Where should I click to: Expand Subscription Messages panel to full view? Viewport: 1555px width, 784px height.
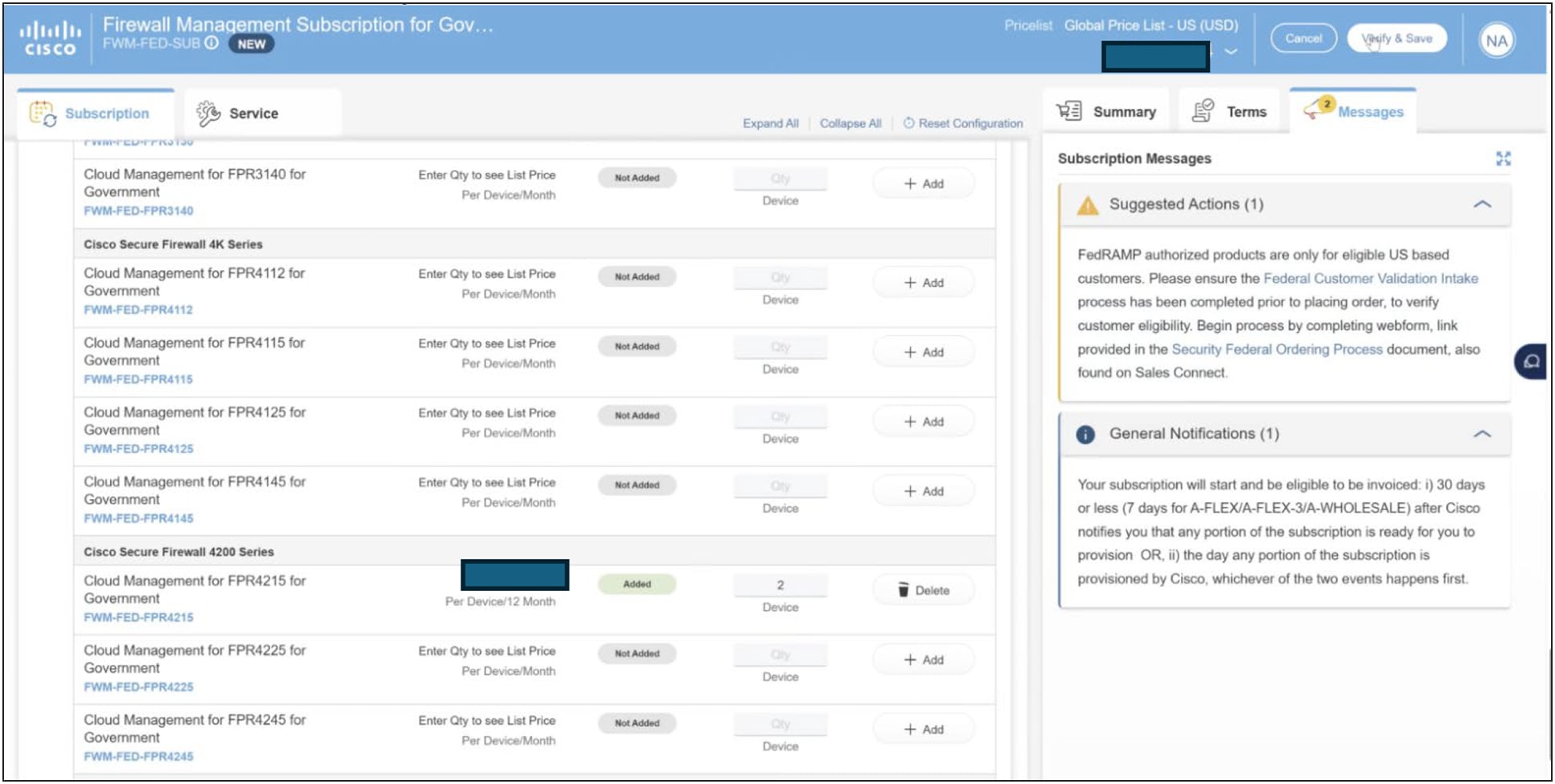pyautogui.click(x=1503, y=159)
